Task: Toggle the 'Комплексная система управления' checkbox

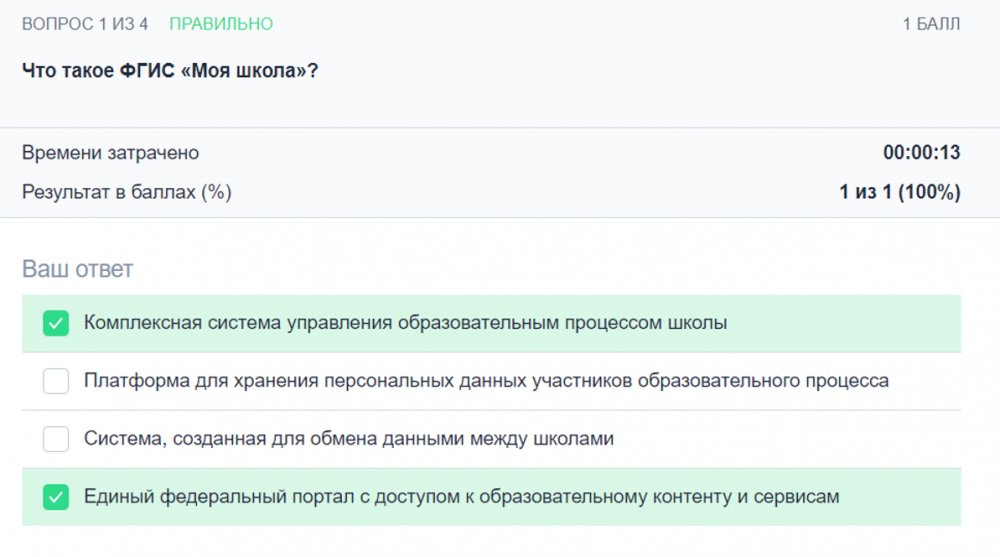Action: pos(56,323)
